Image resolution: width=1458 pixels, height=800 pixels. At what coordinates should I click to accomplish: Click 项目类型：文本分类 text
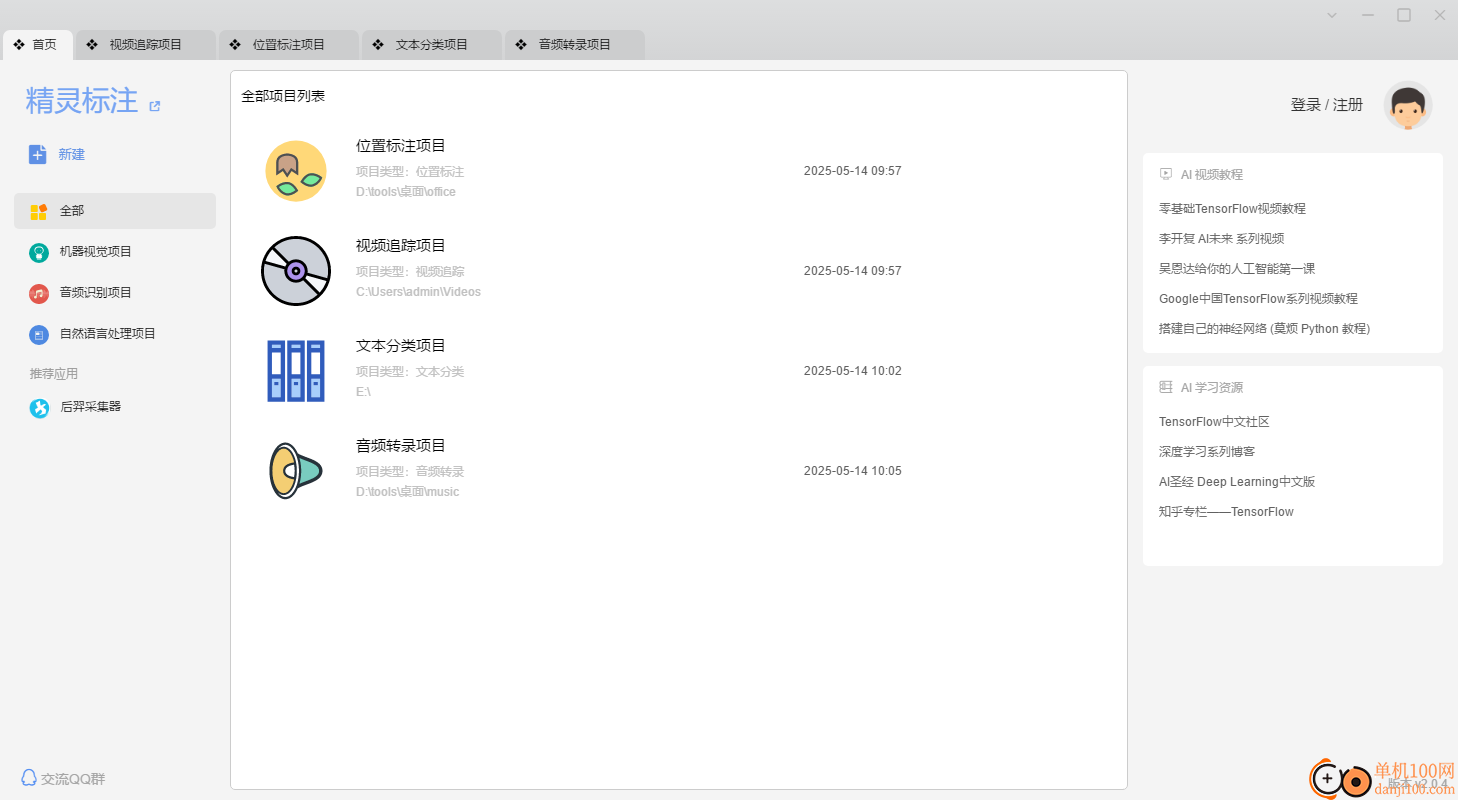[x=410, y=372]
